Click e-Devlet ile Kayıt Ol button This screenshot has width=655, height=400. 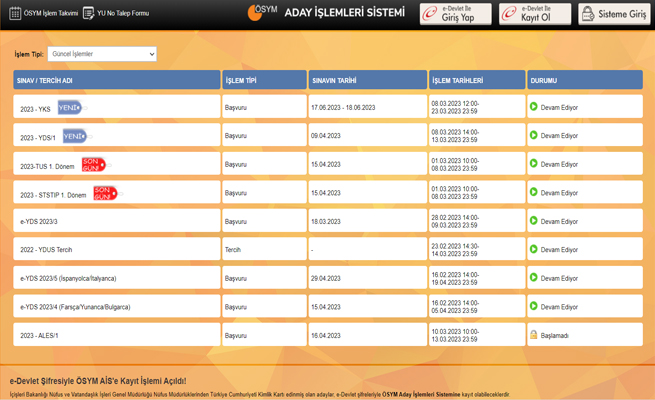[535, 14]
